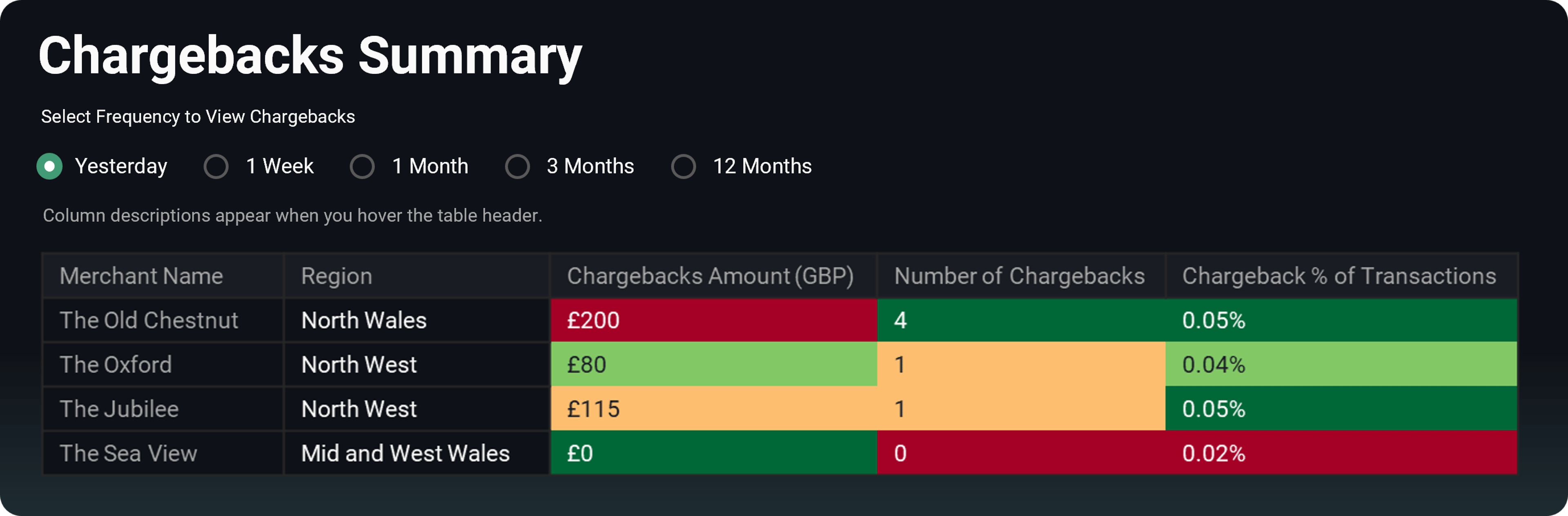
Task: Click the Mid and West Wales cell
Action: pos(405,453)
